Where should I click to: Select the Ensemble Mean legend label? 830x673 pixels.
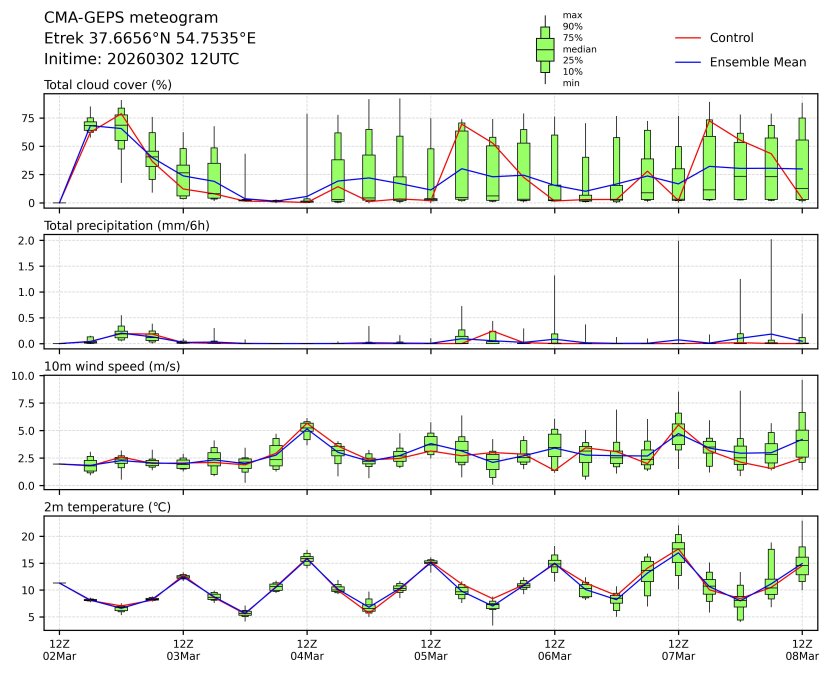click(757, 62)
